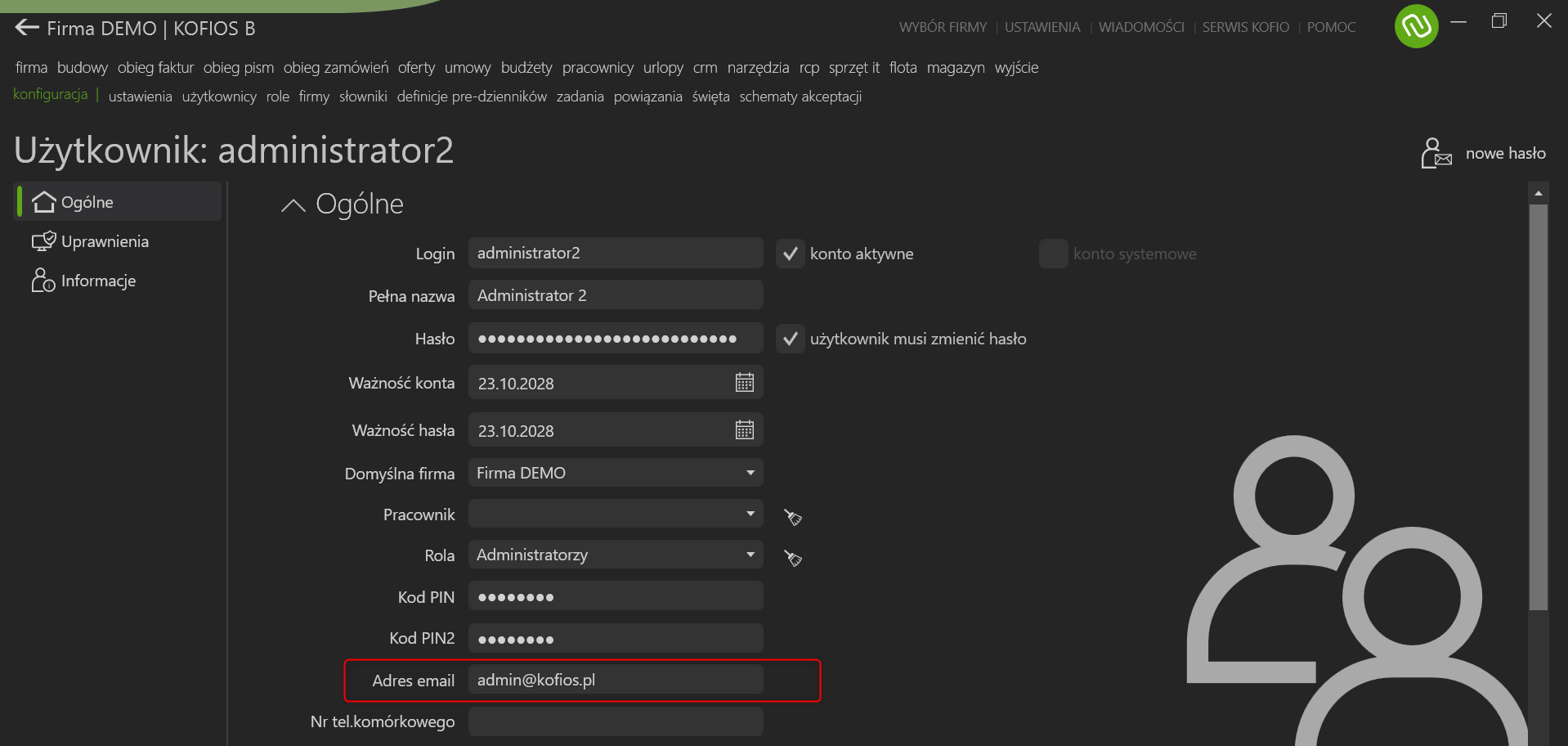
Task: Click the konfiguracja section label
Action: [51, 94]
